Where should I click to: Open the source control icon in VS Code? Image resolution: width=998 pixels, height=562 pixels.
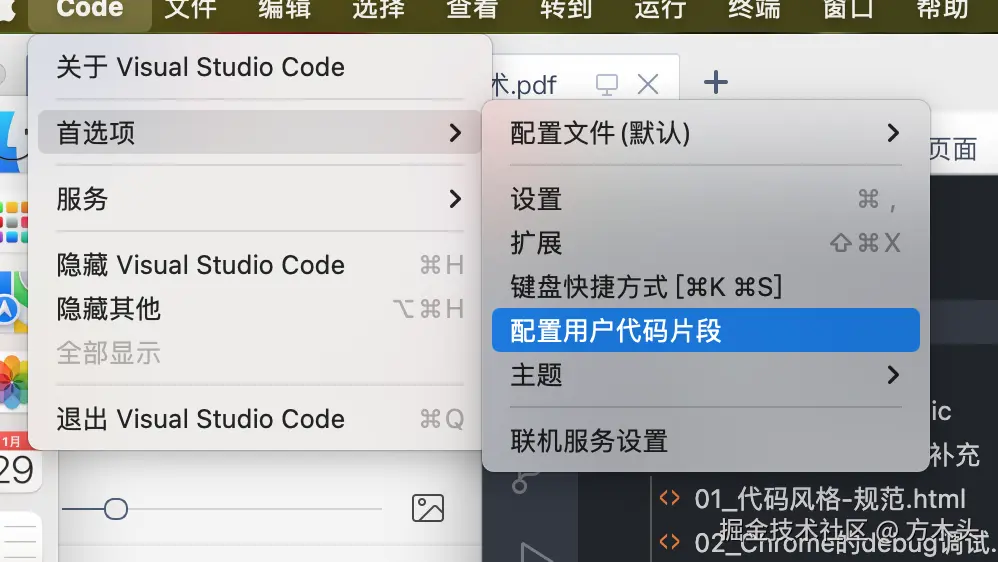pyautogui.click(x=523, y=481)
